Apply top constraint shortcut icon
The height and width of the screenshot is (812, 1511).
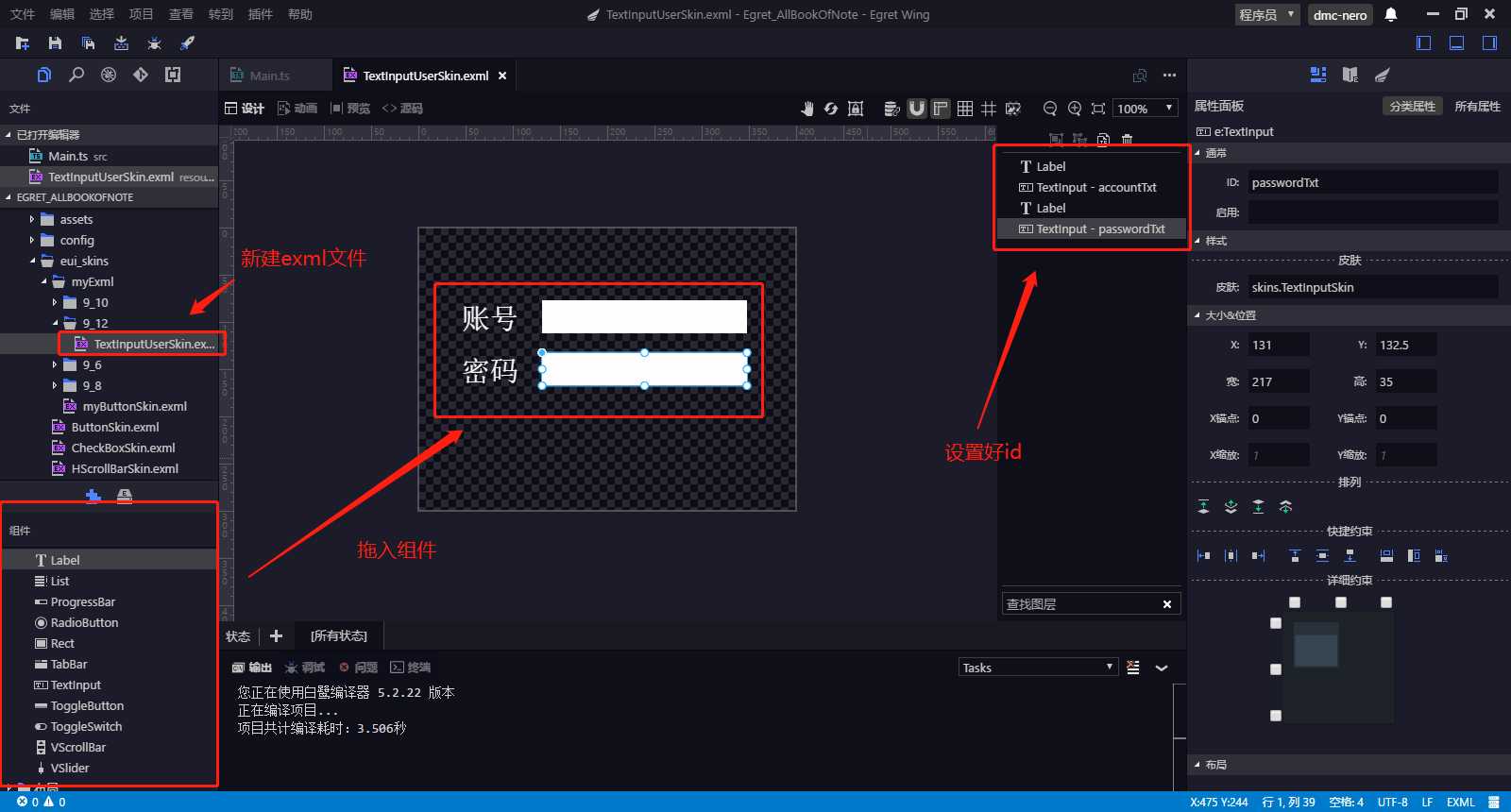[x=1295, y=556]
